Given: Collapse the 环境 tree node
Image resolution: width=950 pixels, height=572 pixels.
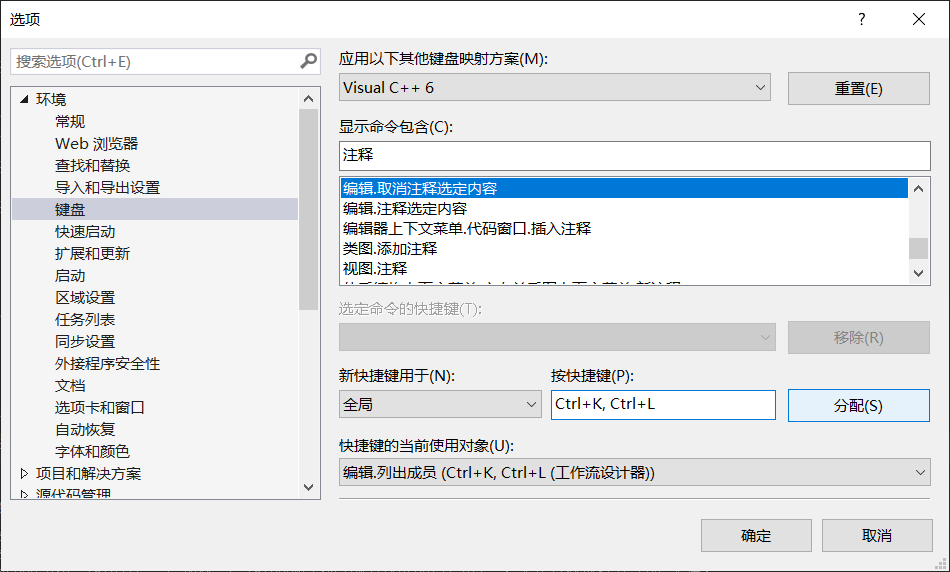Looking at the screenshot, I should click(24, 99).
